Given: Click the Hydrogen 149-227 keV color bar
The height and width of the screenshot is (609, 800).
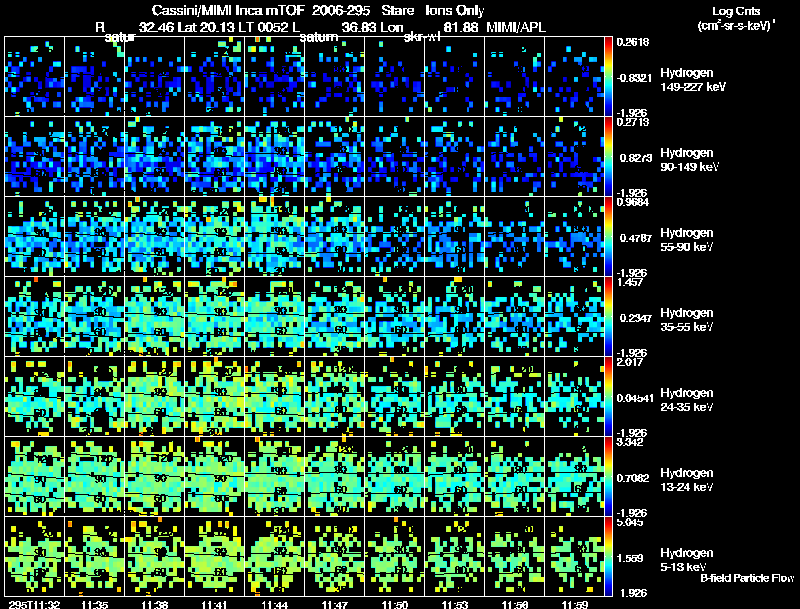Looking at the screenshot, I should pyautogui.click(x=608, y=77).
